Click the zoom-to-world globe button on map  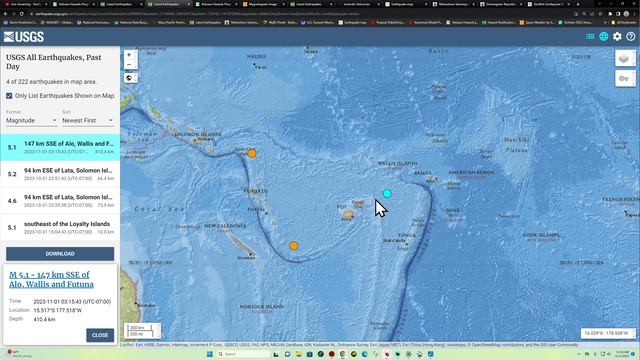[129, 78]
